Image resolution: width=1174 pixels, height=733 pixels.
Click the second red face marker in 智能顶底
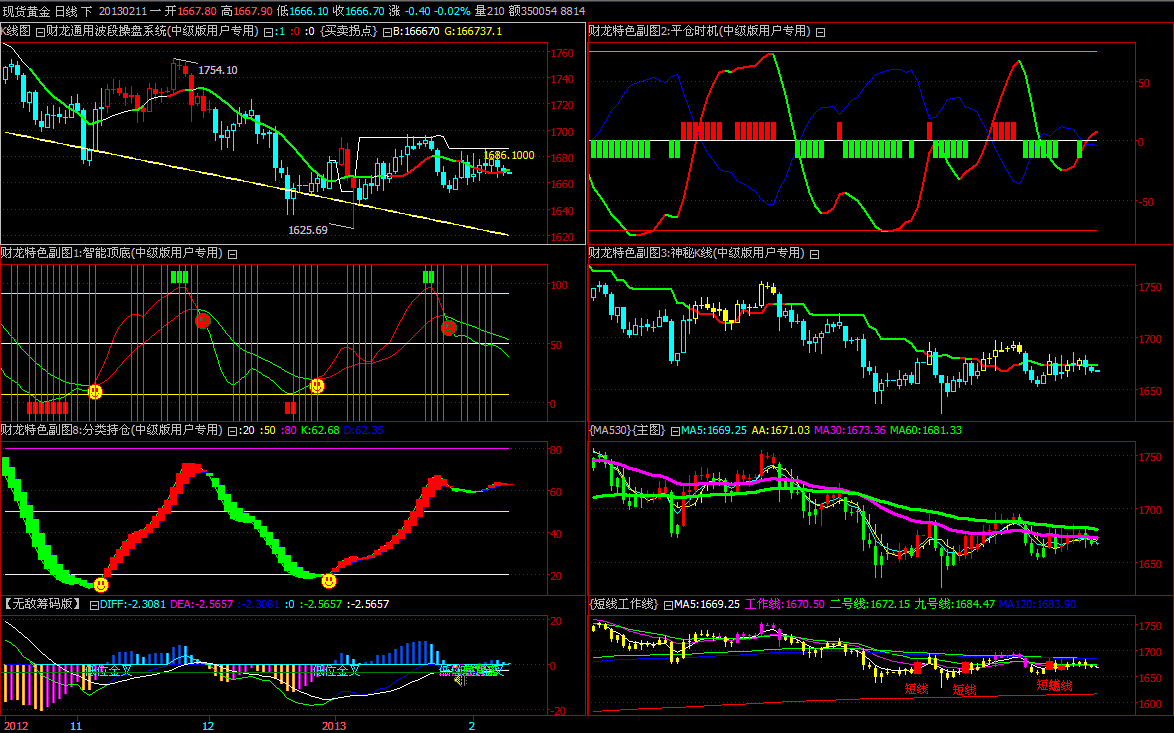(449, 327)
